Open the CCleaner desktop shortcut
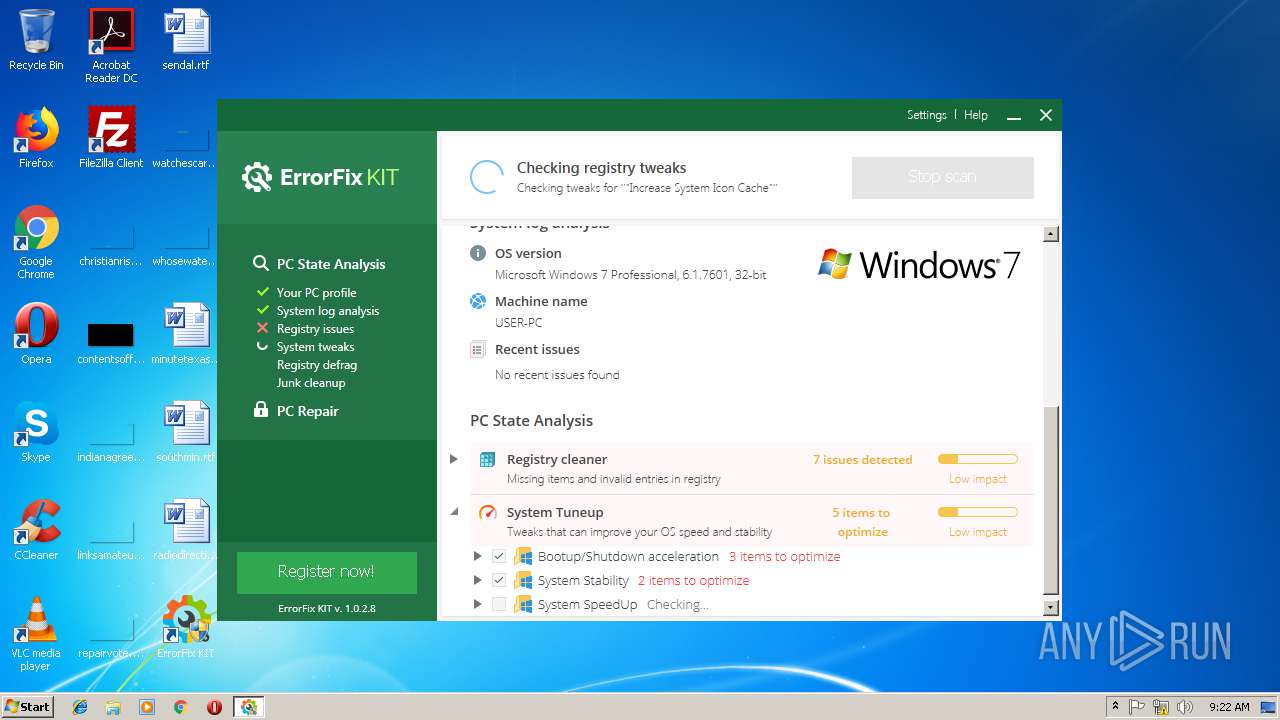 pos(36,529)
